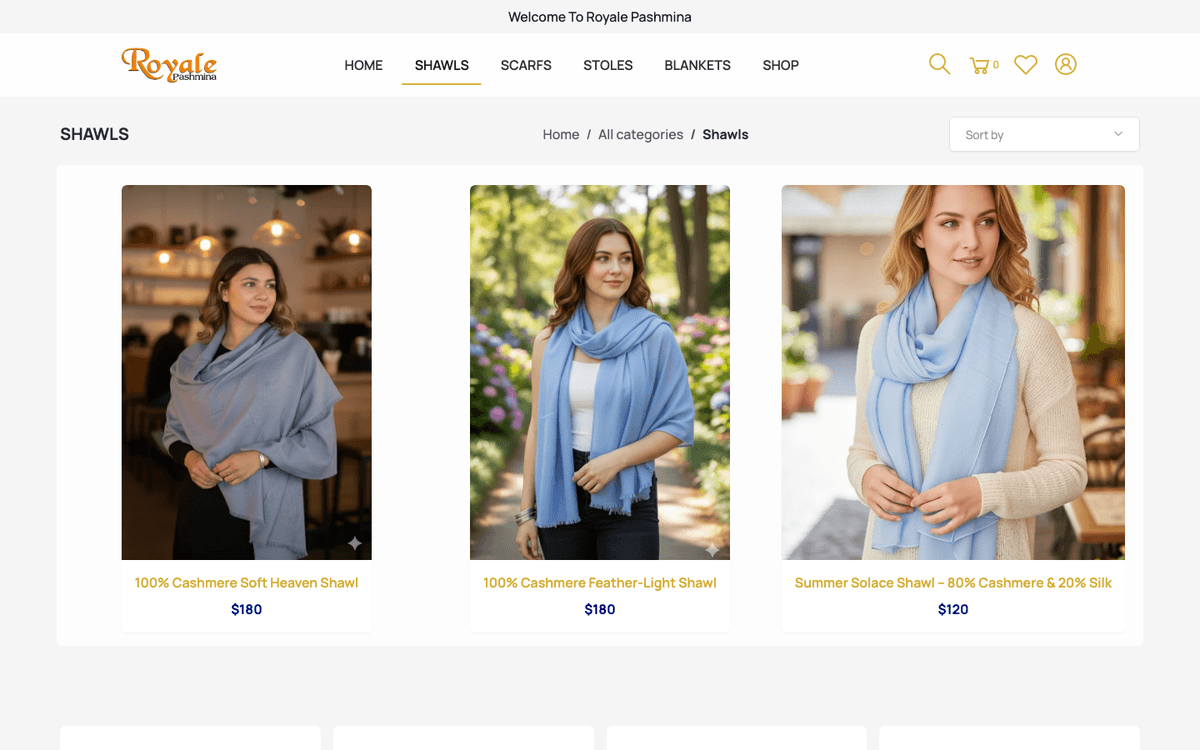Click the $180 price under Feather-Light Shawl
The height and width of the screenshot is (750, 1200).
click(600, 609)
